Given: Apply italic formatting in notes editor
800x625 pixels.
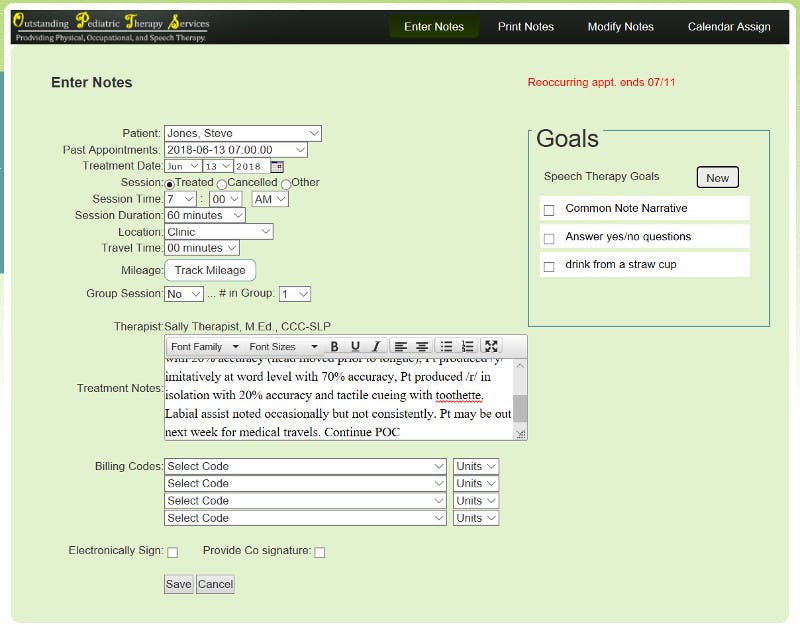Looking at the screenshot, I should tap(376, 346).
